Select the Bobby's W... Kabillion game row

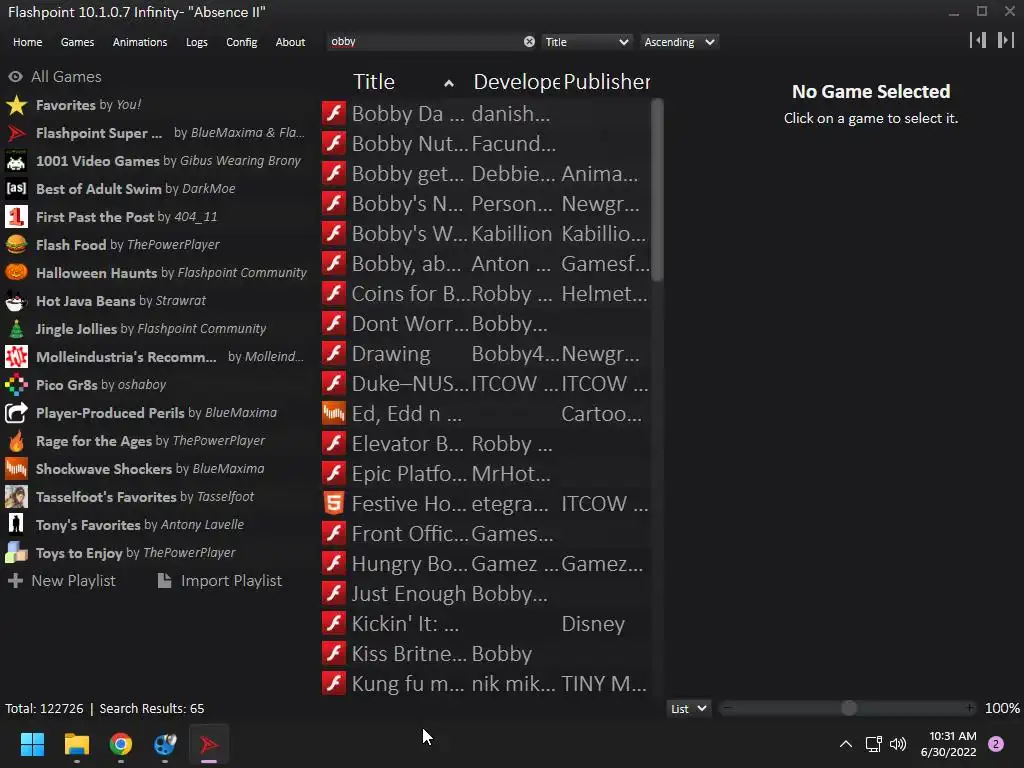tap(486, 233)
